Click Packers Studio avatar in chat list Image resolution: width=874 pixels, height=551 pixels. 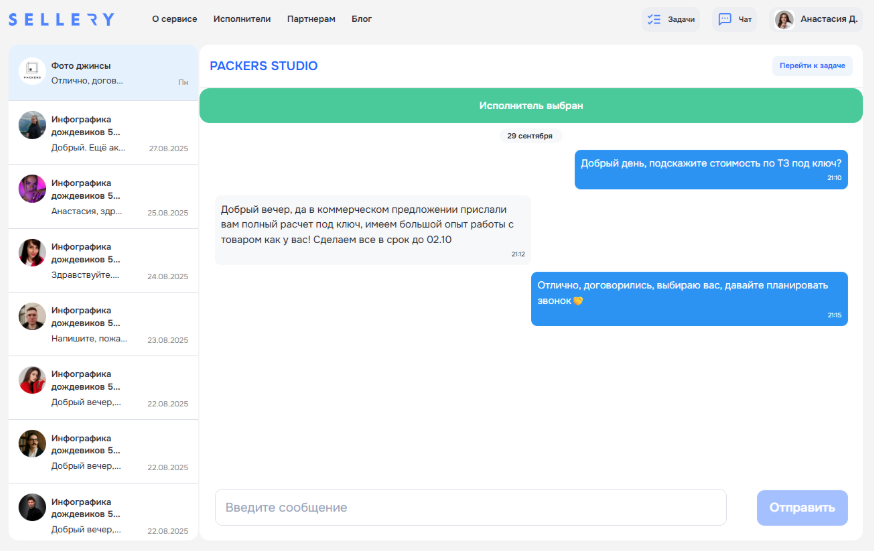coord(32,72)
